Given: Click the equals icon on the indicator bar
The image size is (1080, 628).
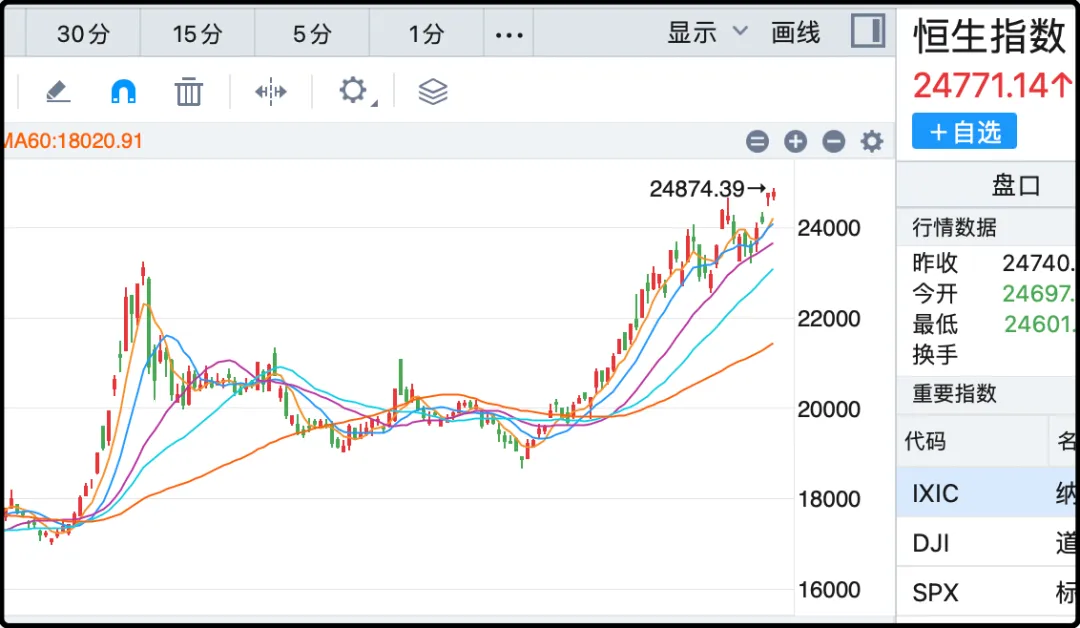Looking at the screenshot, I should click(757, 142).
